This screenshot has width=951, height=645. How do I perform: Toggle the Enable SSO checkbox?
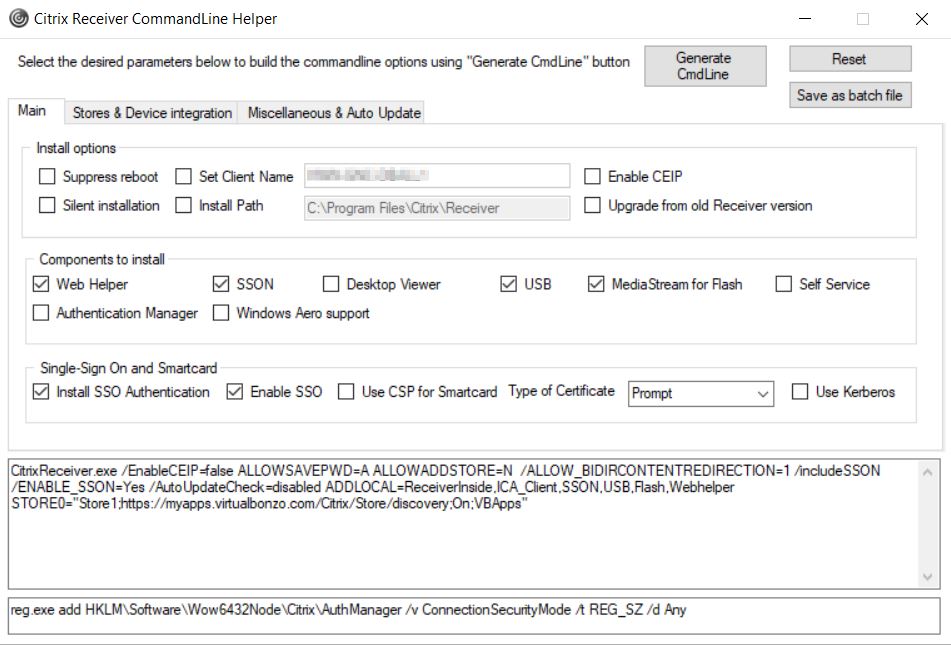[x=235, y=392]
